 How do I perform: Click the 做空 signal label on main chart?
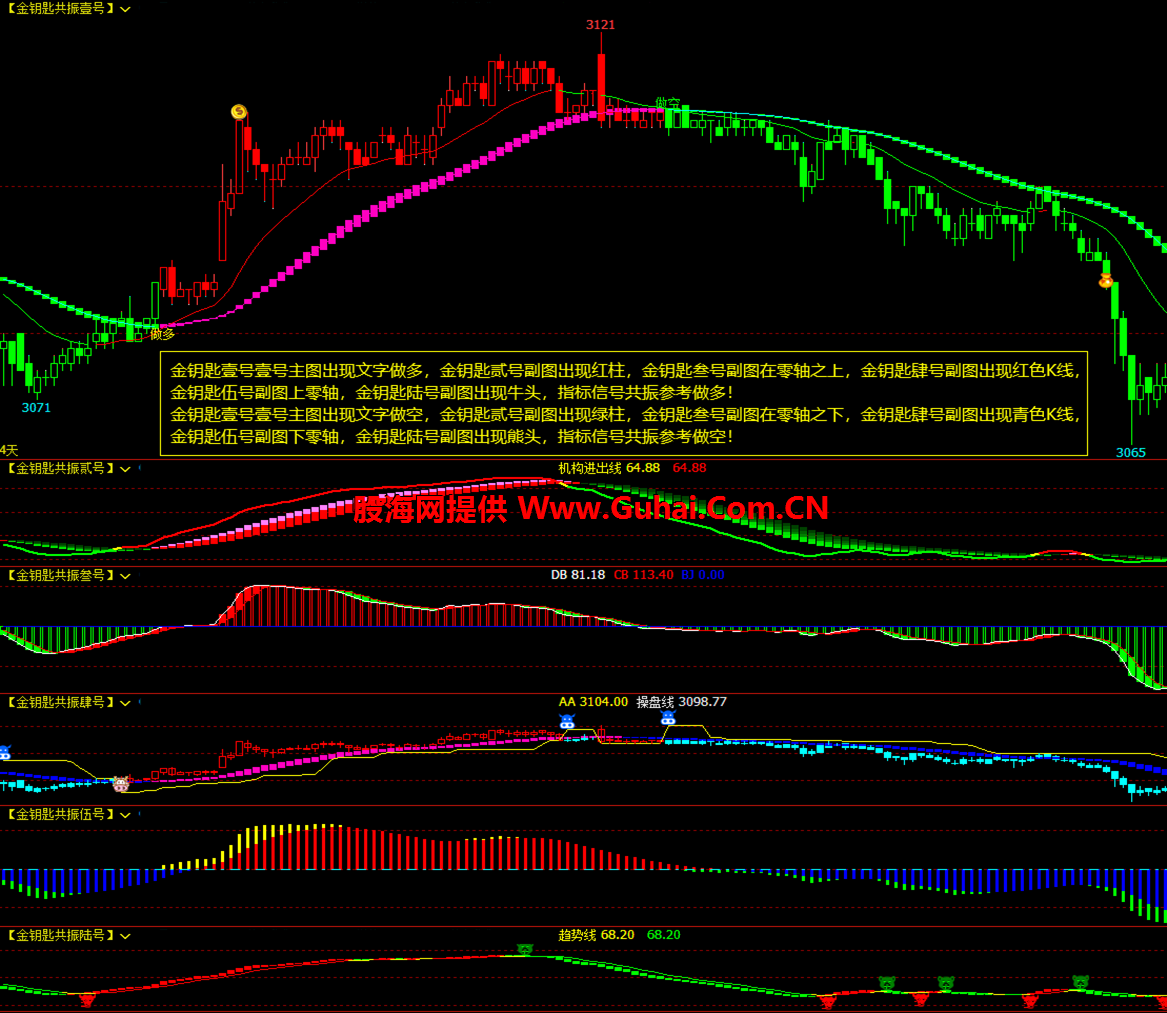pyautogui.click(x=668, y=102)
